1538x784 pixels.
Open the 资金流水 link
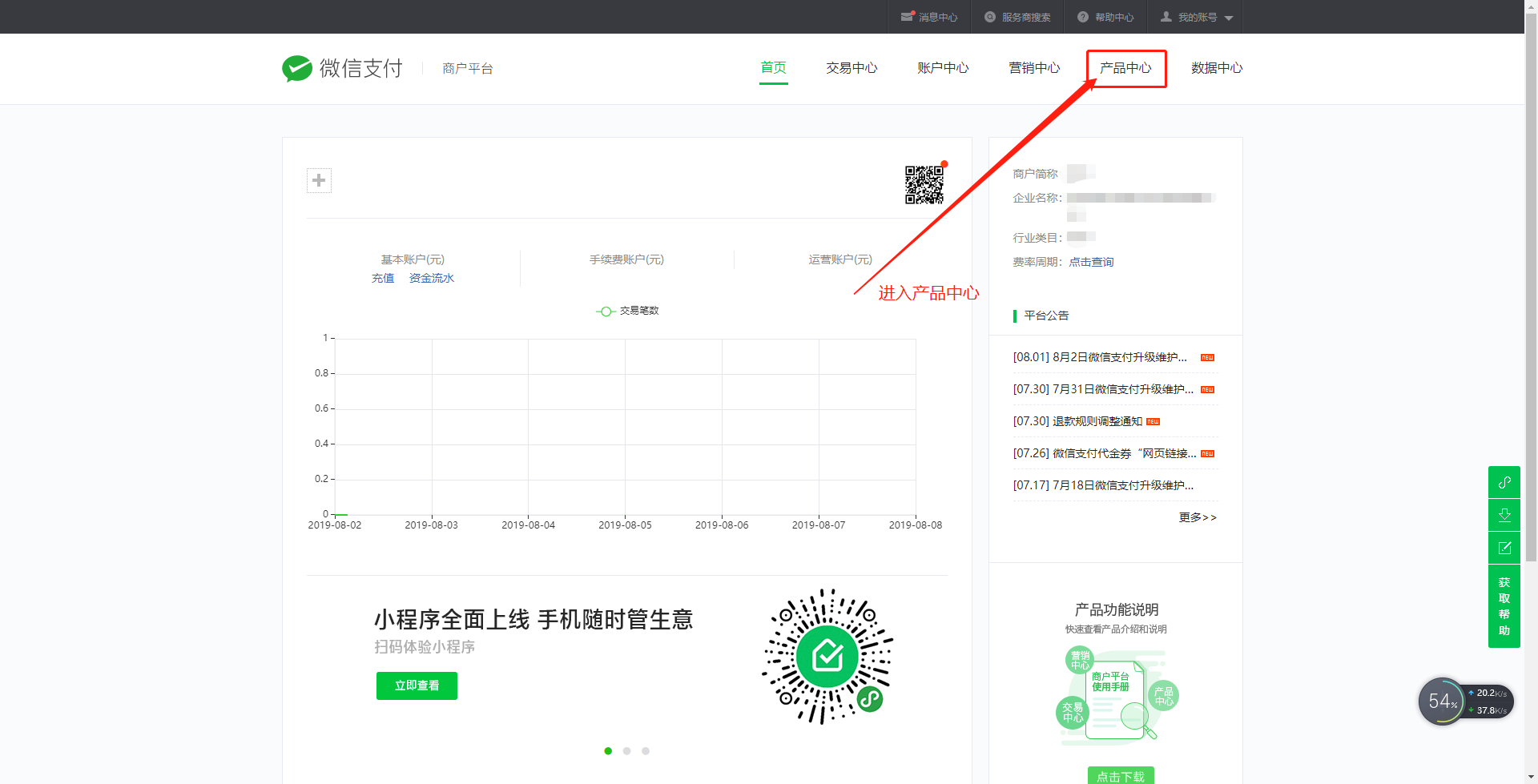click(x=432, y=278)
